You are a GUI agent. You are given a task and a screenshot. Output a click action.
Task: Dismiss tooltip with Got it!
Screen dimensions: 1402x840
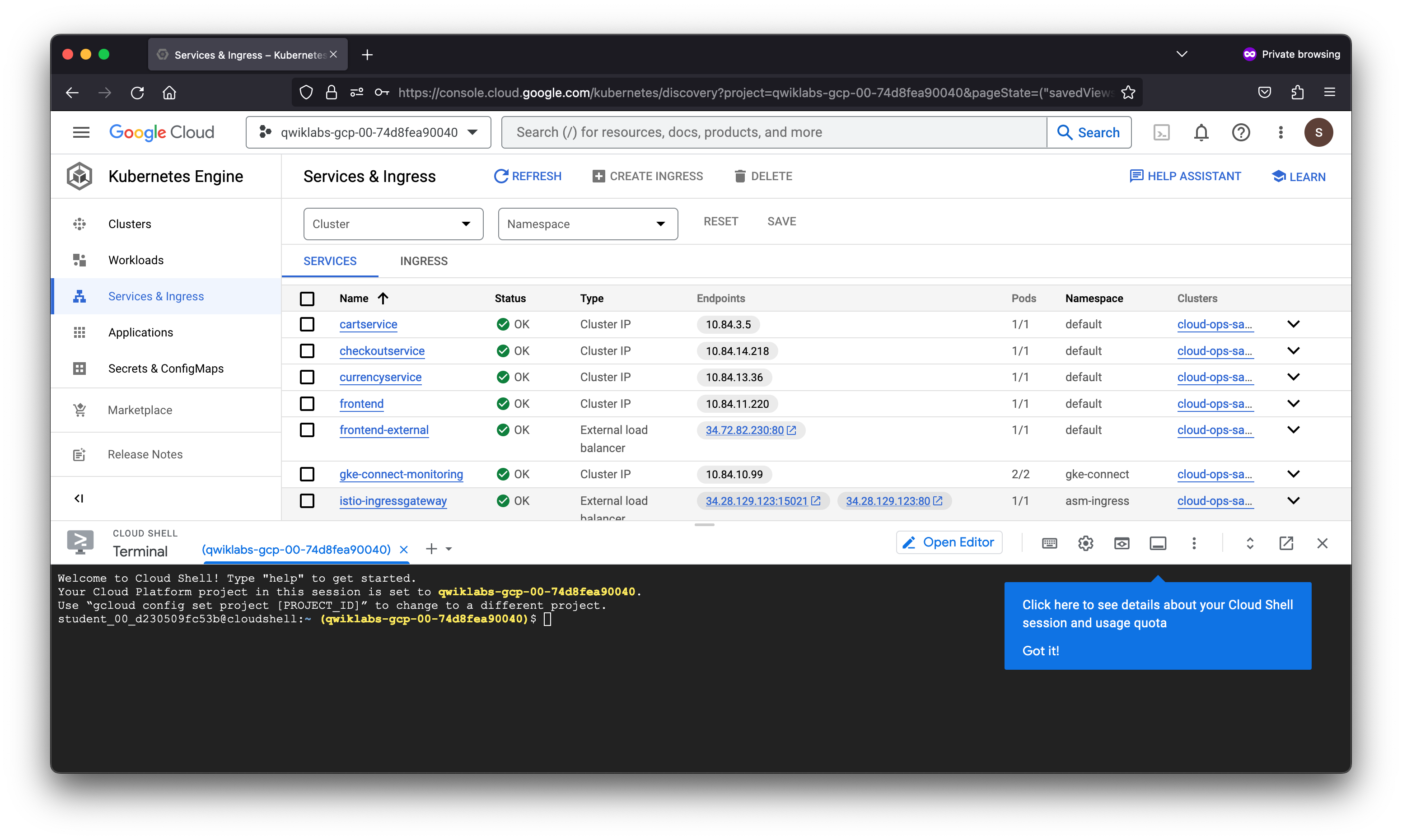[x=1040, y=651]
